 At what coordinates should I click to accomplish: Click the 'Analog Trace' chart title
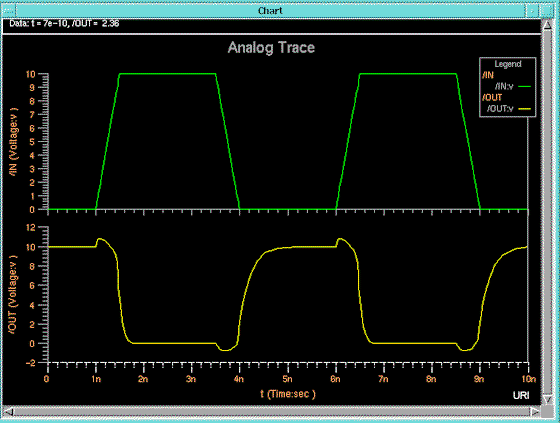[271, 48]
